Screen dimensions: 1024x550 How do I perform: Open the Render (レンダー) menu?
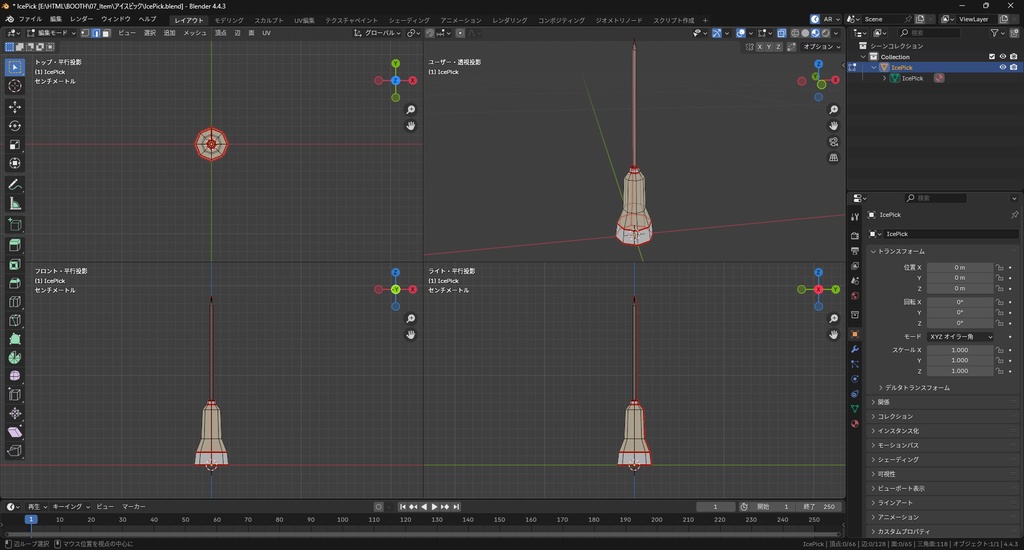[x=82, y=19]
